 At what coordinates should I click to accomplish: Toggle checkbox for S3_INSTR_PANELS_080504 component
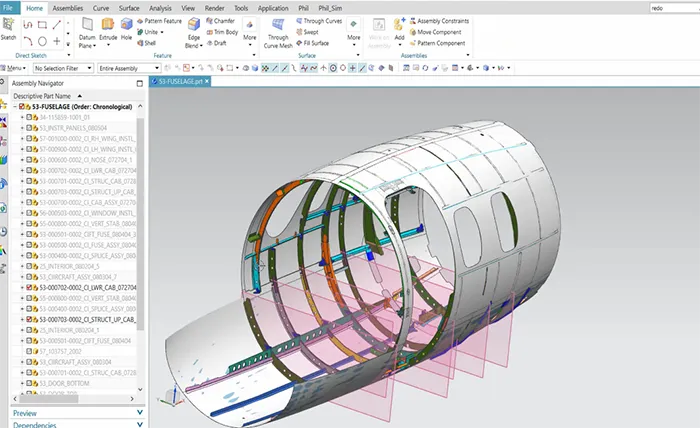pyautogui.click(x=29, y=128)
